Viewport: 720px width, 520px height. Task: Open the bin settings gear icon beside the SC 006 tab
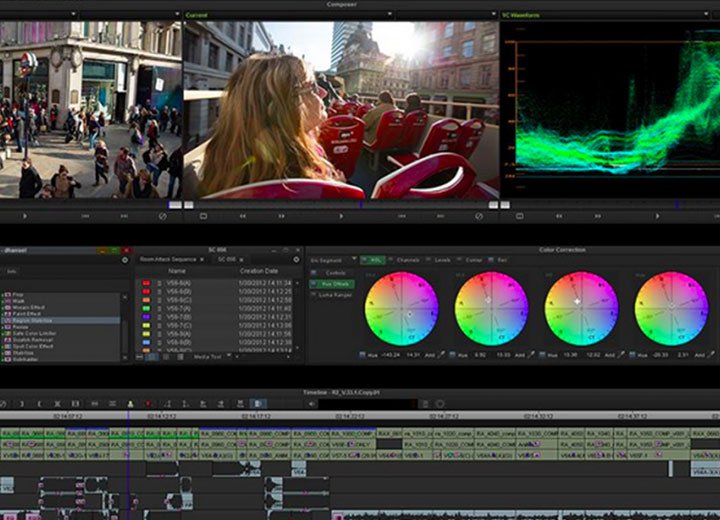tap(296, 260)
